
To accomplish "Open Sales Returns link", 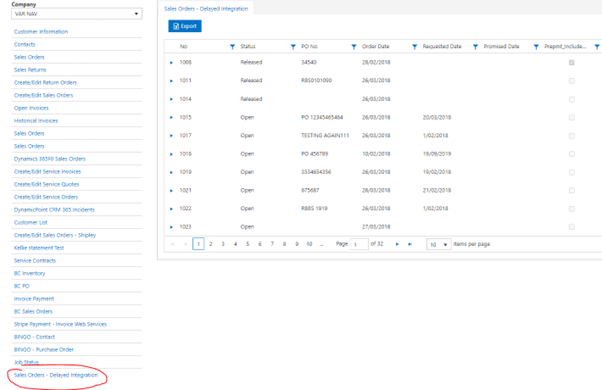I will click(30, 70).
